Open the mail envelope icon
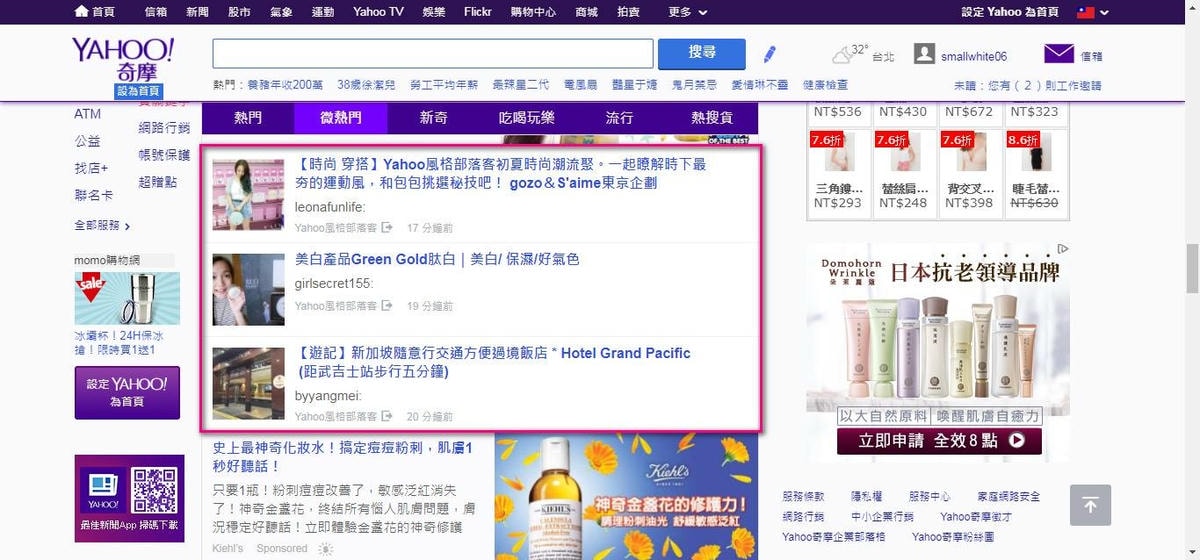The height and width of the screenshot is (560, 1200). [x=1058, y=54]
